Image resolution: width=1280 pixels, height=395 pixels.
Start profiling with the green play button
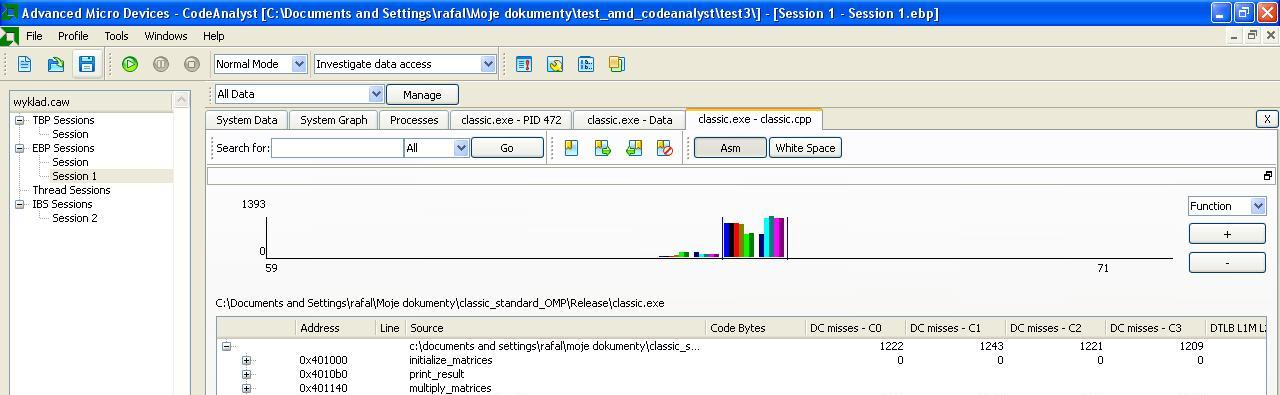[130, 64]
